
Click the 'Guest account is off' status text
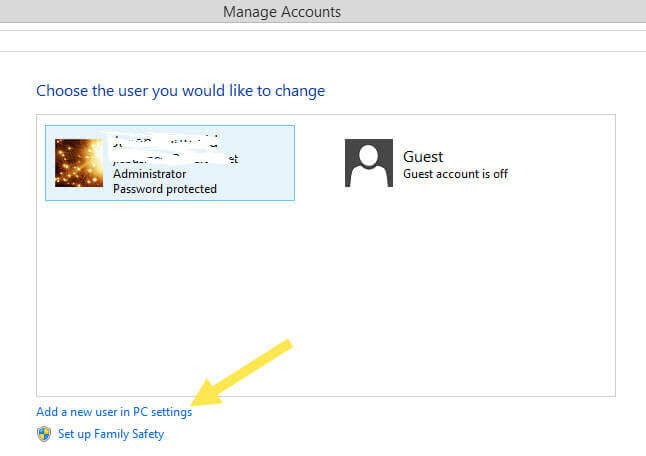coord(455,174)
